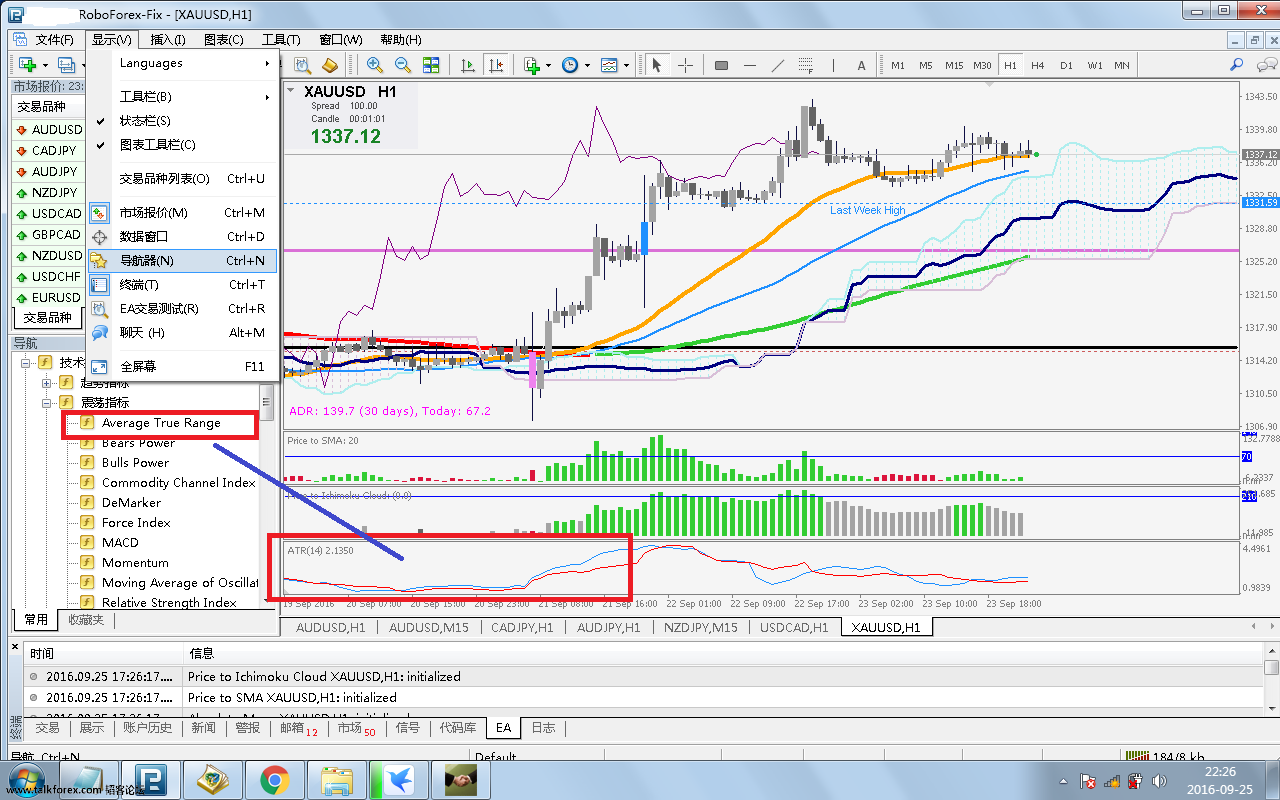
Task: Switch chart to H4 timeframe
Action: [1038, 65]
